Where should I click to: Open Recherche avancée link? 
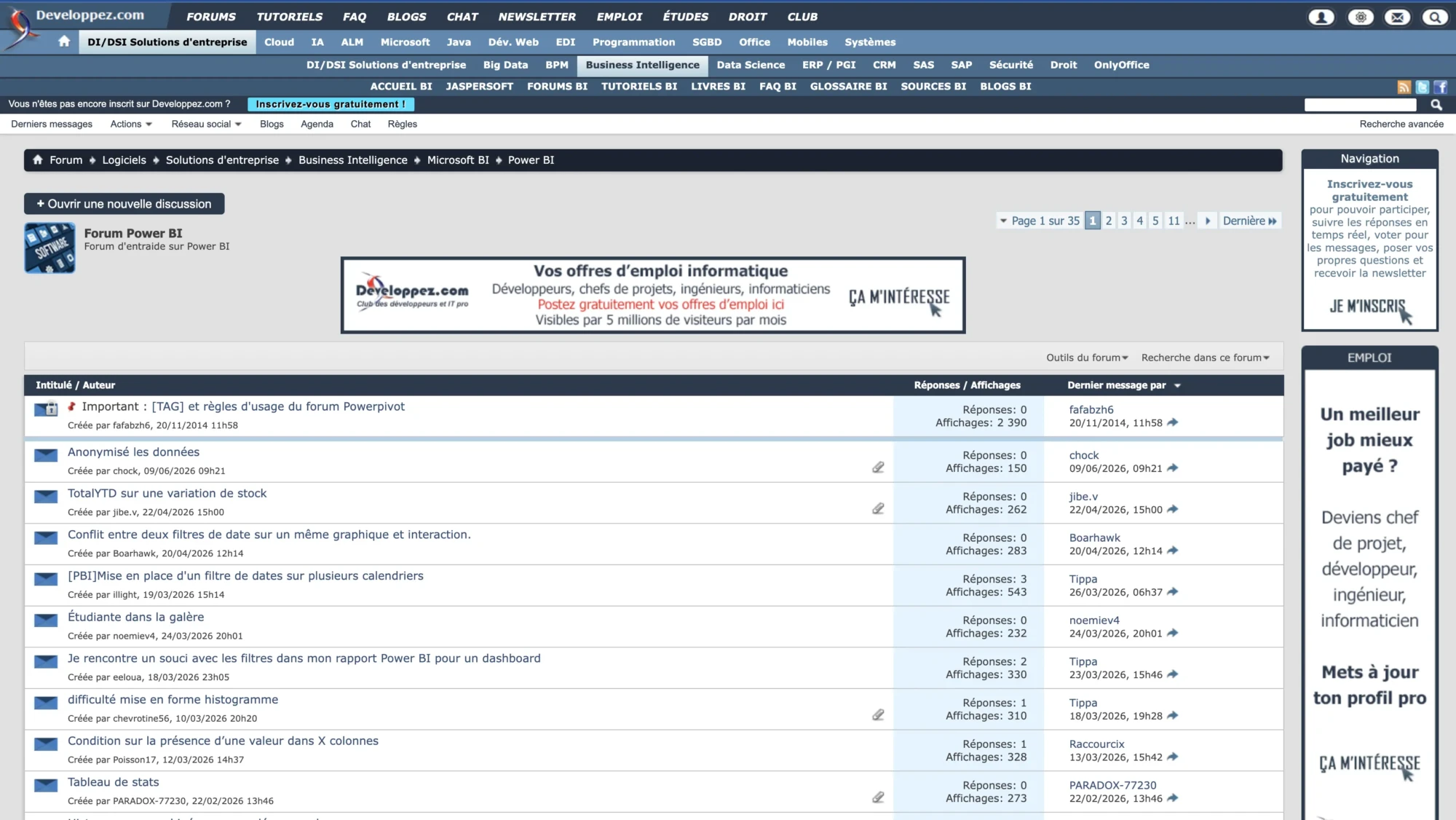pos(1401,124)
